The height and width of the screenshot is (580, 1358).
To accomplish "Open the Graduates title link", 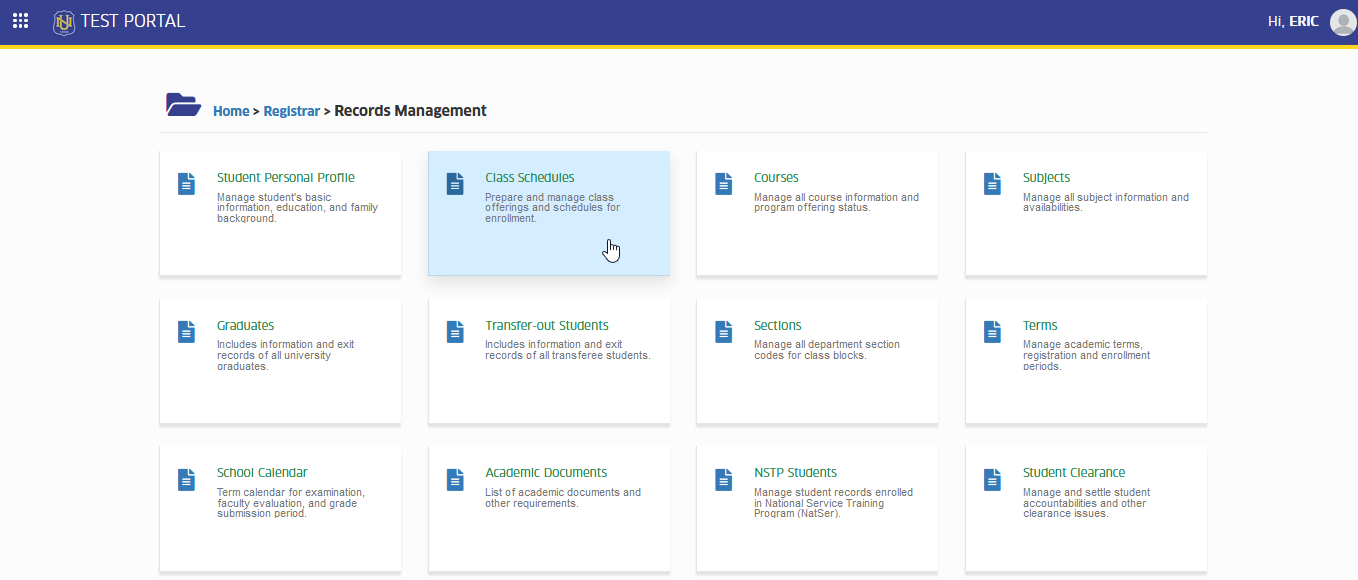I will 245,326.
